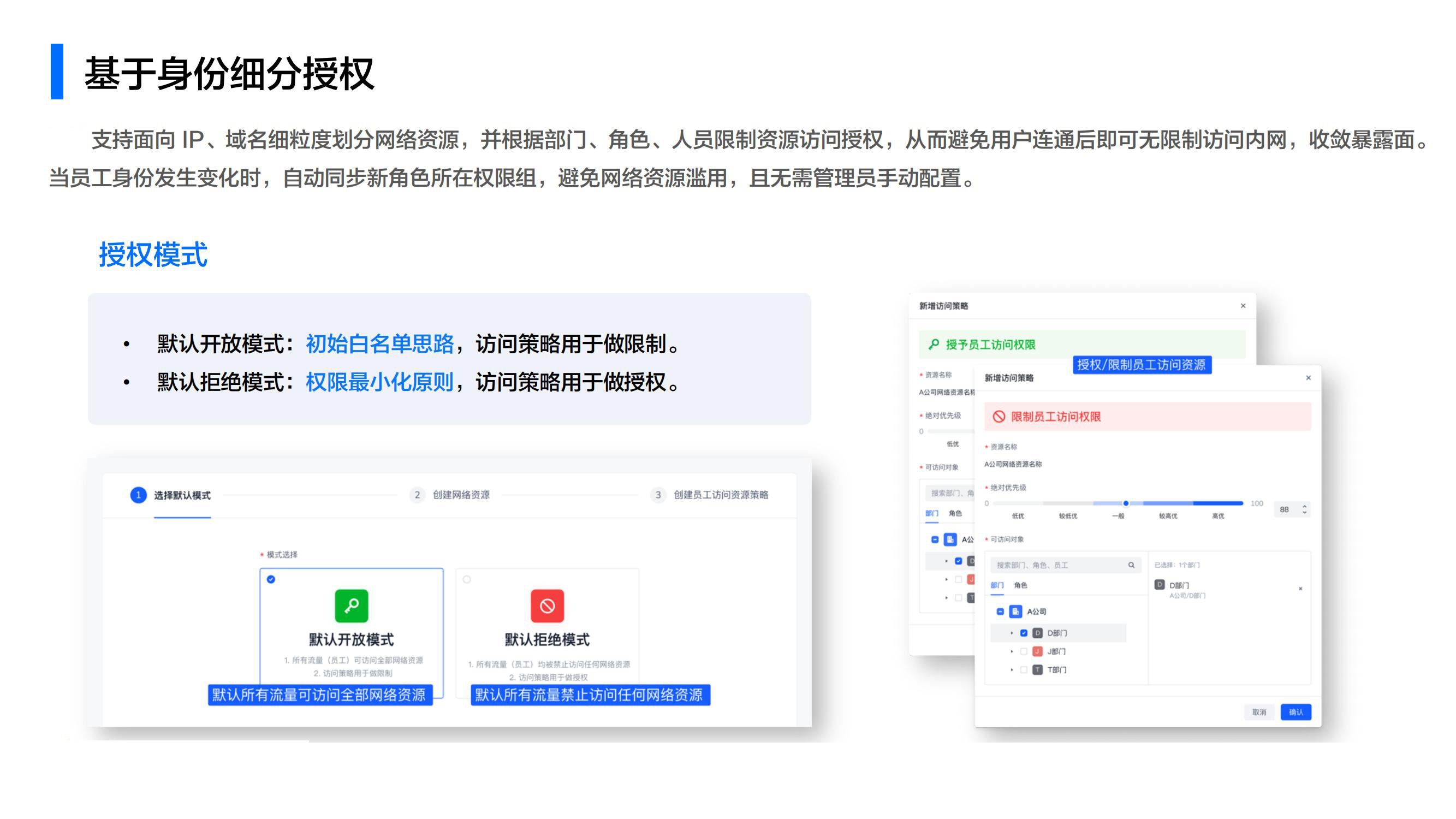This screenshot has width=1456, height=819.
Task: Uncheck the D部门 checkbox in the front dialog
Action: click(x=1024, y=632)
